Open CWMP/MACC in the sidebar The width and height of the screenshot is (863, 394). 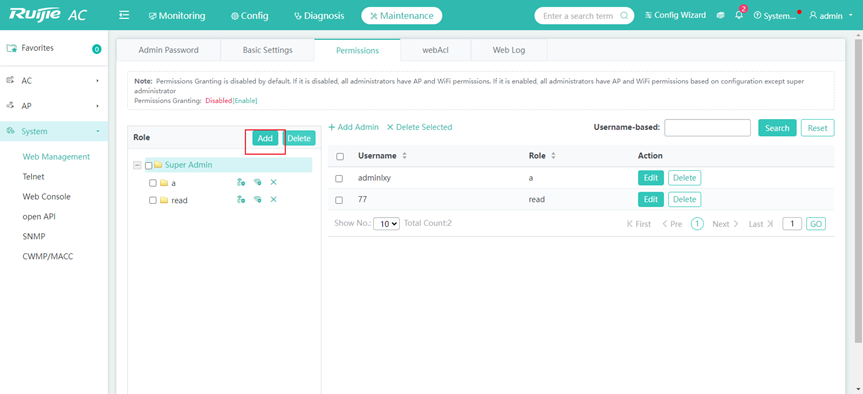point(48,256)
